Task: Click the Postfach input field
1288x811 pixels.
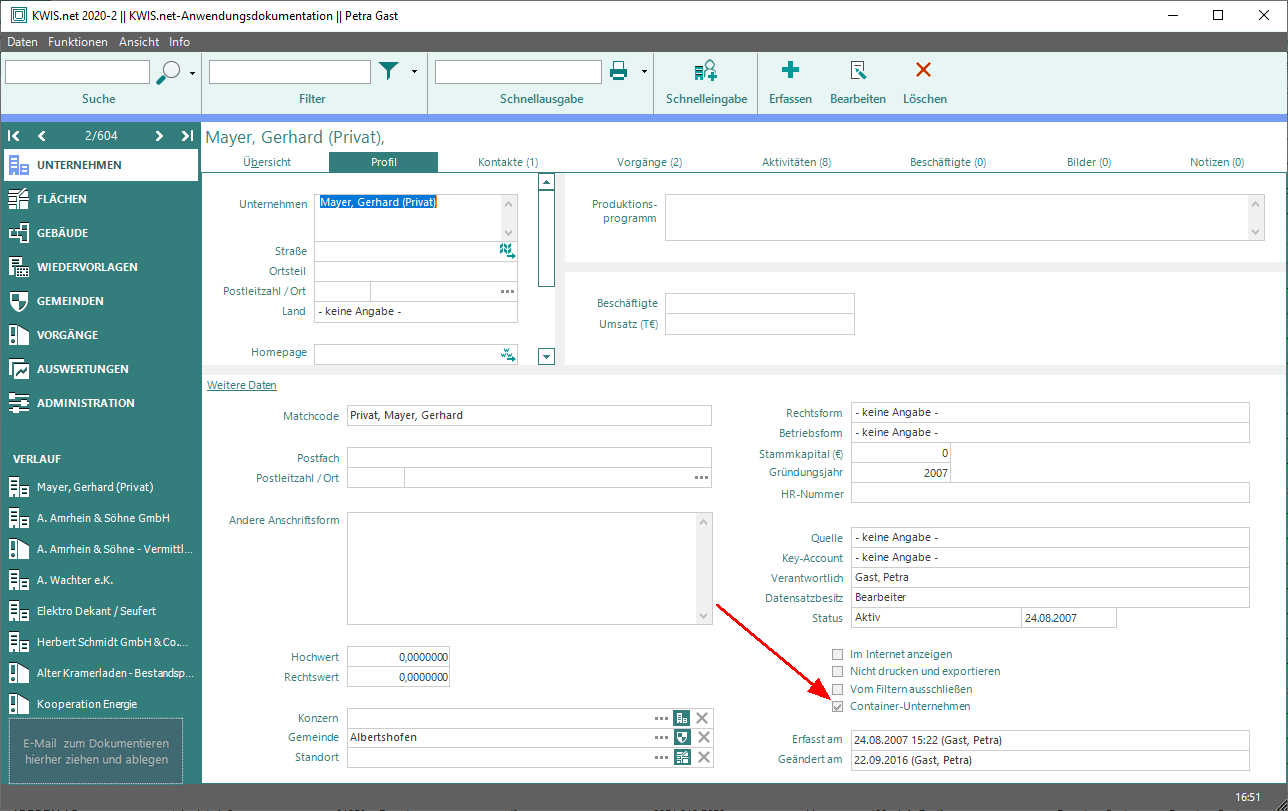Action: tap(529, 457)
